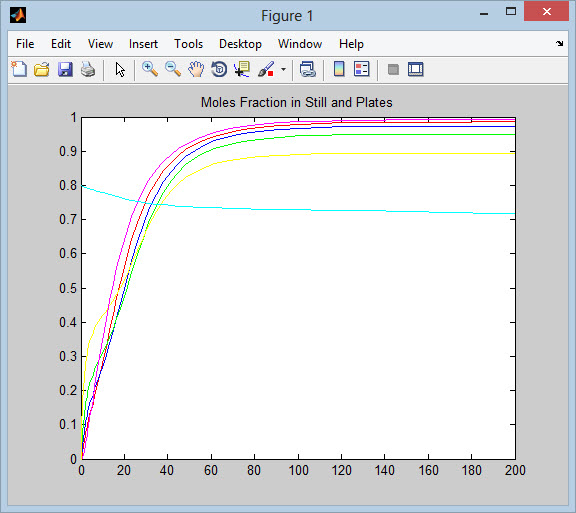Hide plot tools with the gray square icon

(393, 69)
